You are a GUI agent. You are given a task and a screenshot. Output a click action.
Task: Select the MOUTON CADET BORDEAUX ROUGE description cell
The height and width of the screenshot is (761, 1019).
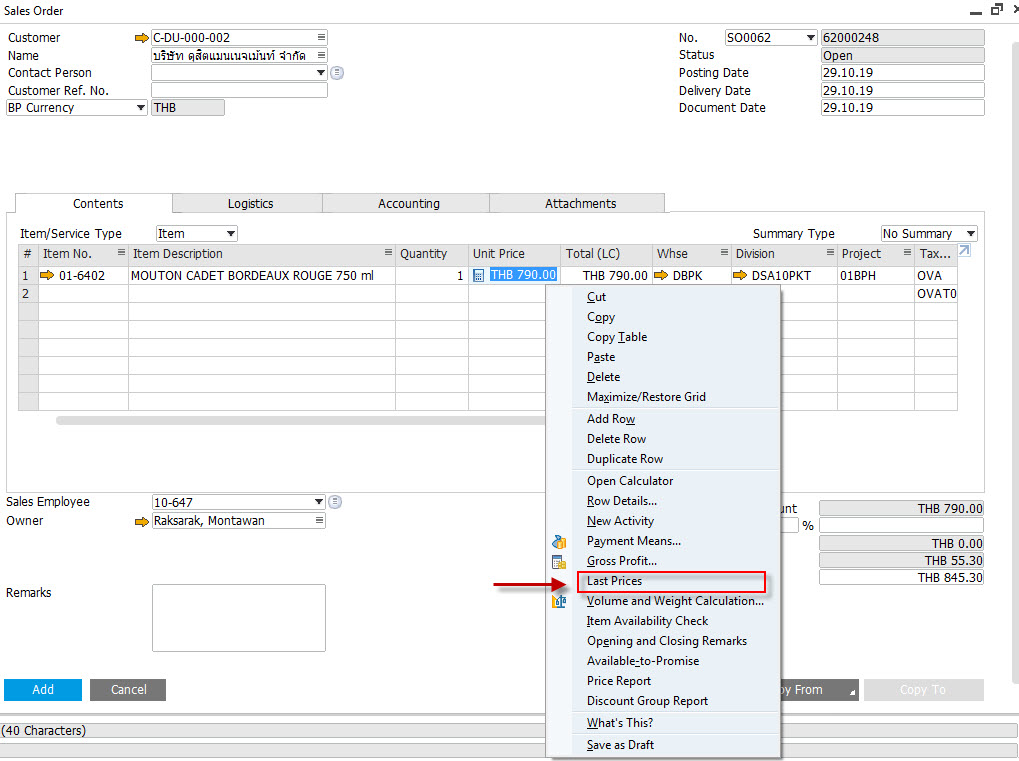pos(262,276)
